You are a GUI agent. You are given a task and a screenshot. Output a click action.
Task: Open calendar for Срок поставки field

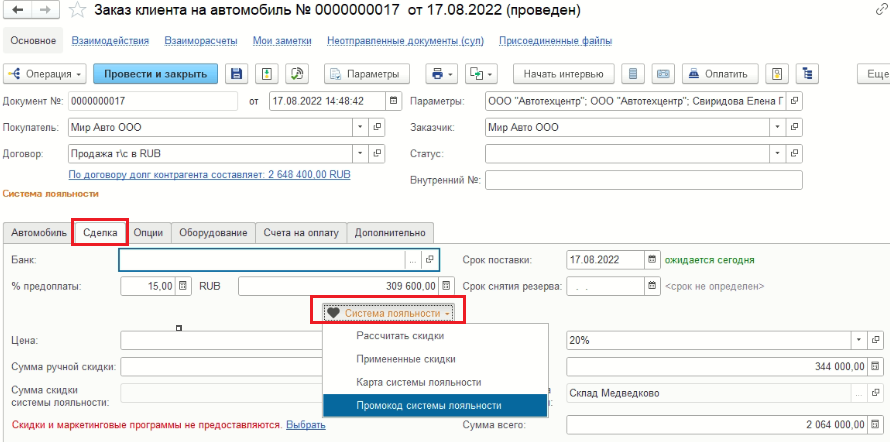tap(653, 259)
